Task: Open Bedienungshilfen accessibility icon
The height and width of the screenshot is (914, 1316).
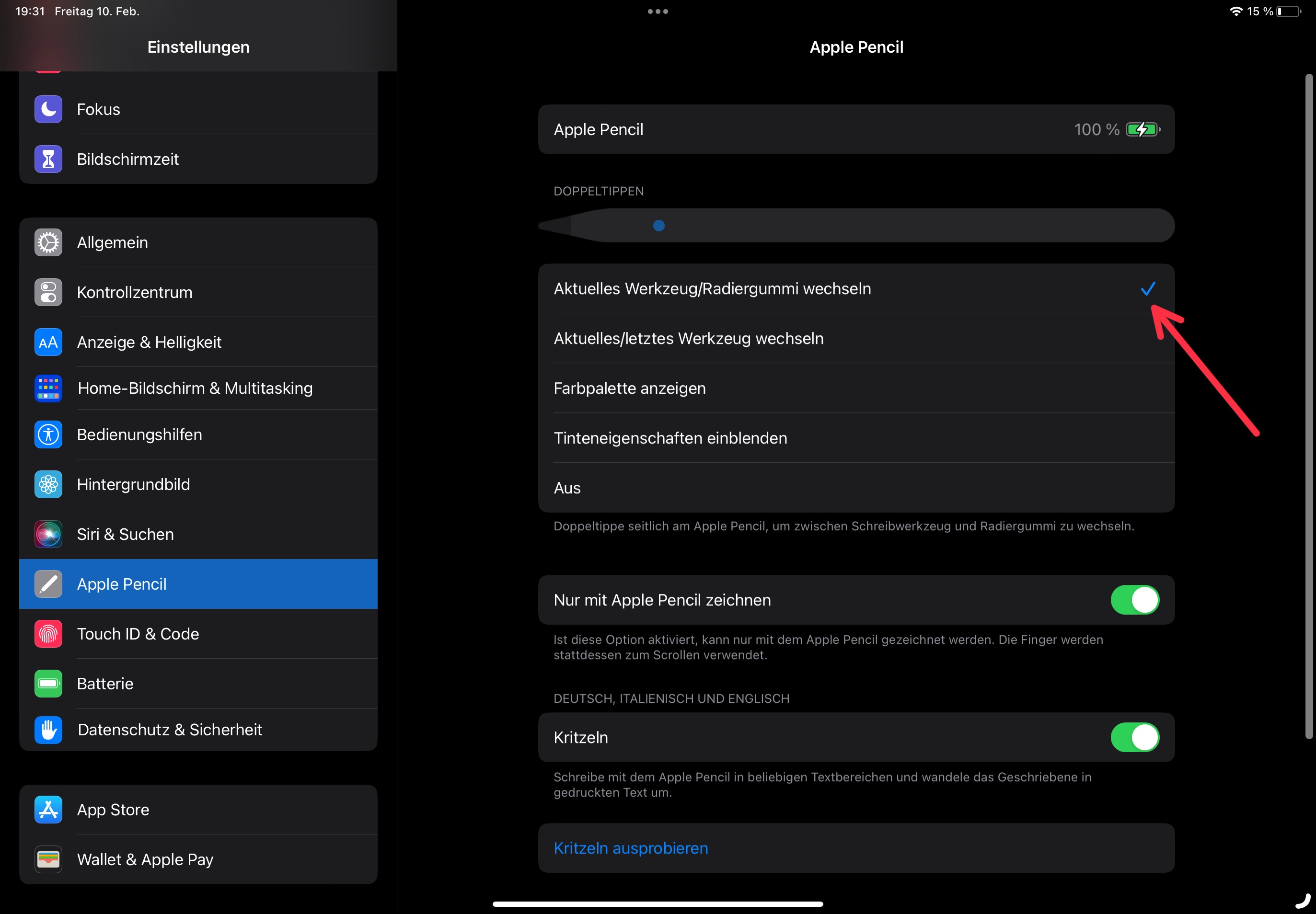Action: coord(48,434)
